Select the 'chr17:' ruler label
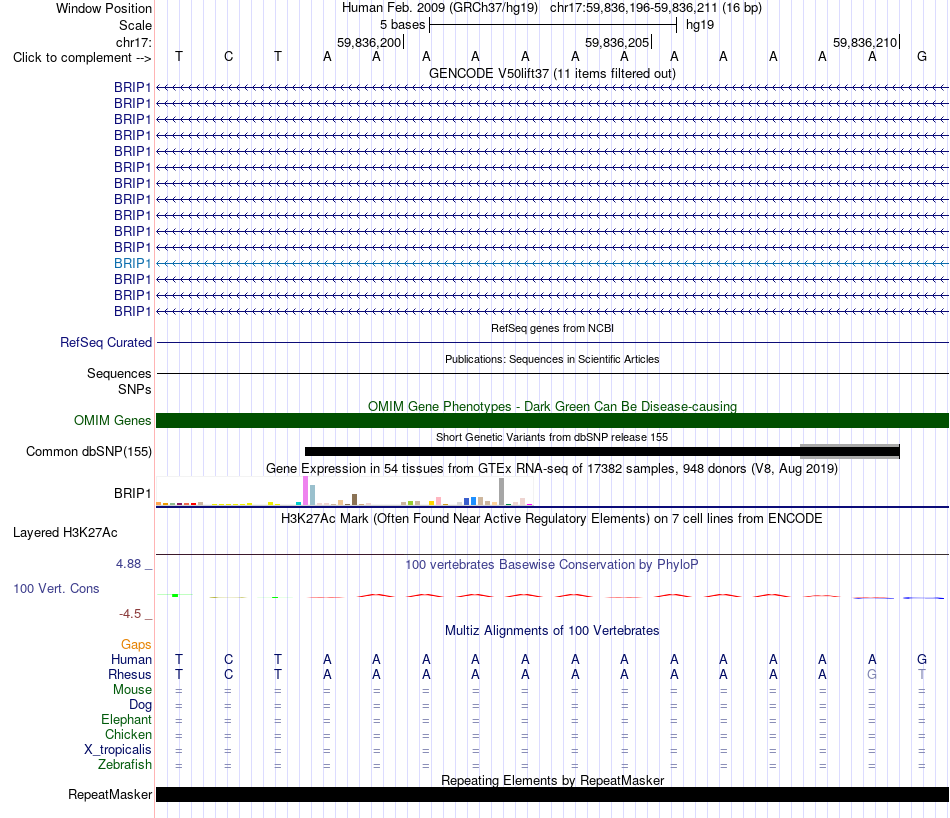 click(133, 42)
